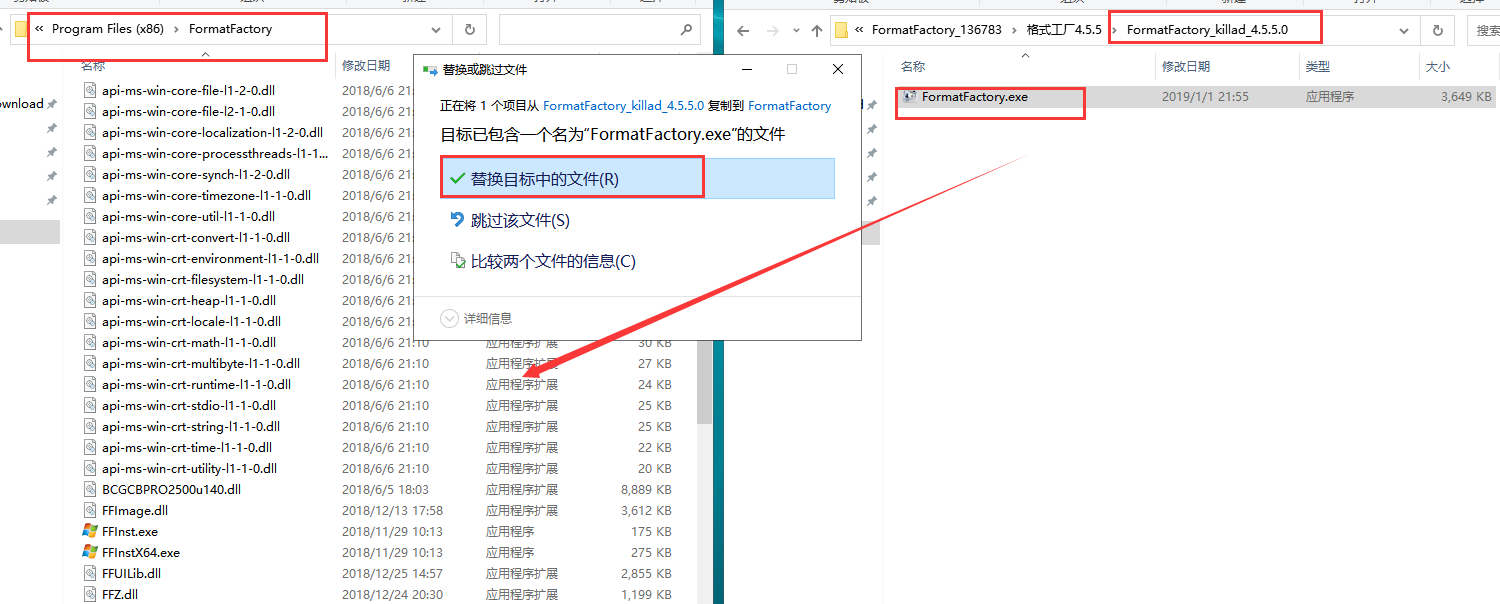Click FormatFactory.exe application icon in right window

click(x=909, y=97)
